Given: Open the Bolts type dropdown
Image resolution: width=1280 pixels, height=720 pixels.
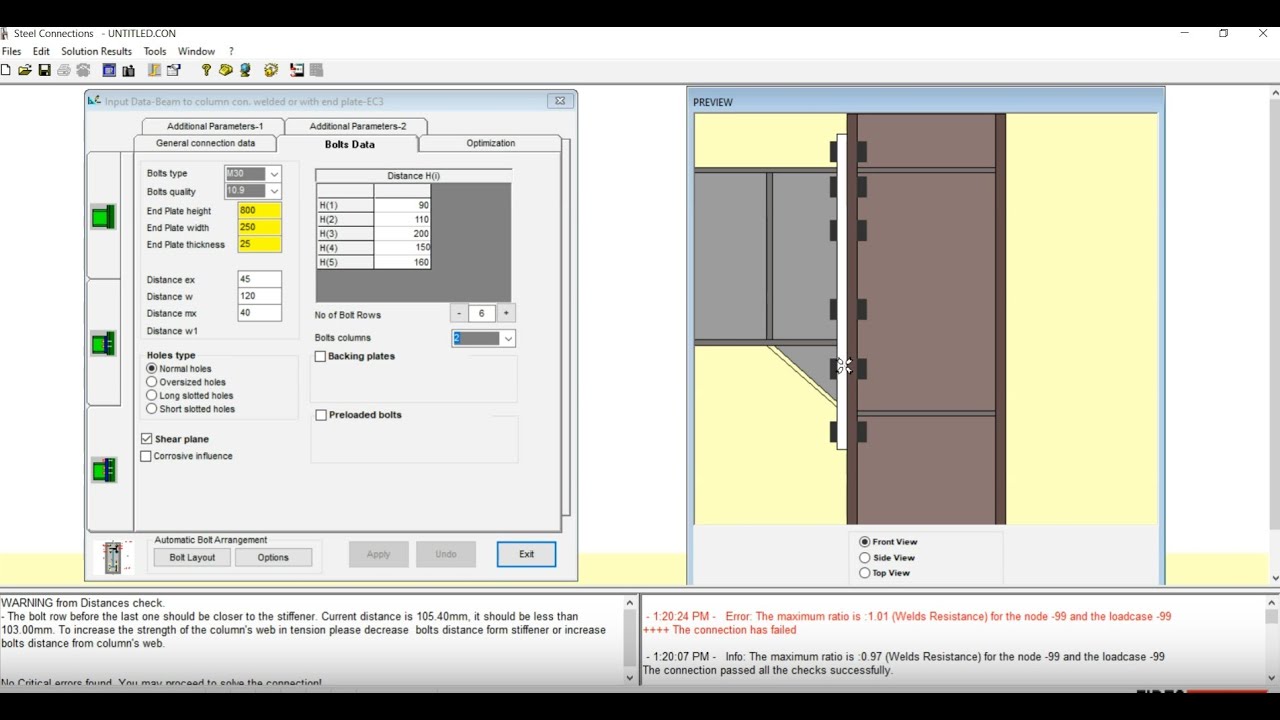Looking at the screenshot, I should [274, 174].
